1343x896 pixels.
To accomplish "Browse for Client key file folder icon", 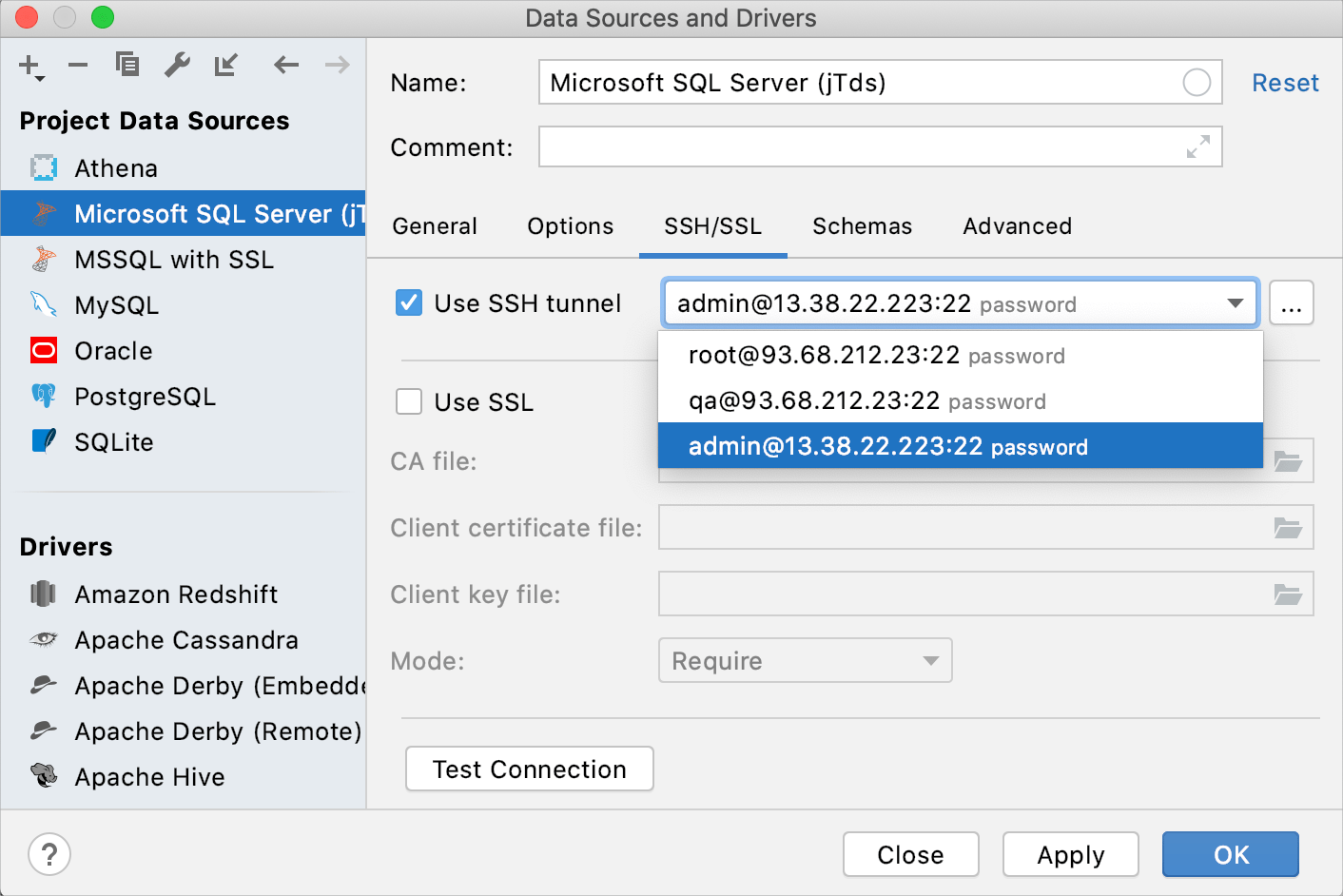I will pos(1288,594).
